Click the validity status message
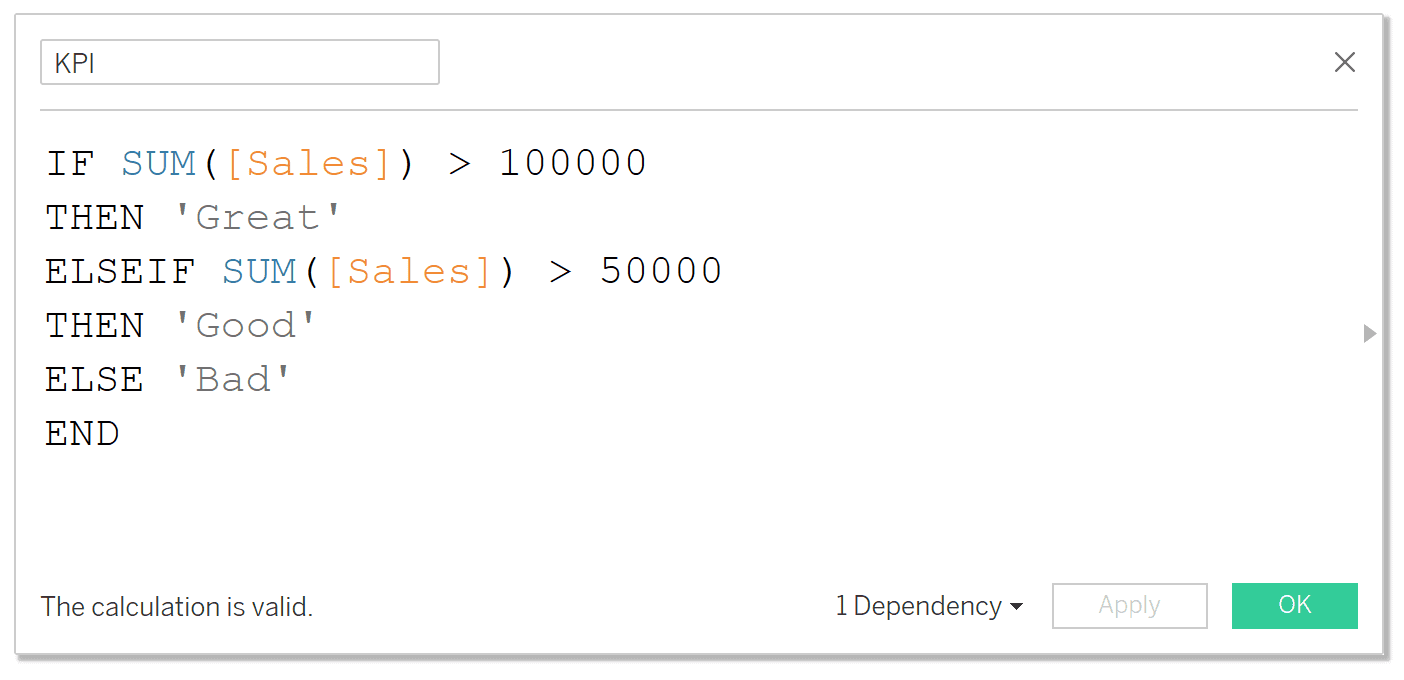1404x680 pixels. pyautogui.click(x=177, y=607)
